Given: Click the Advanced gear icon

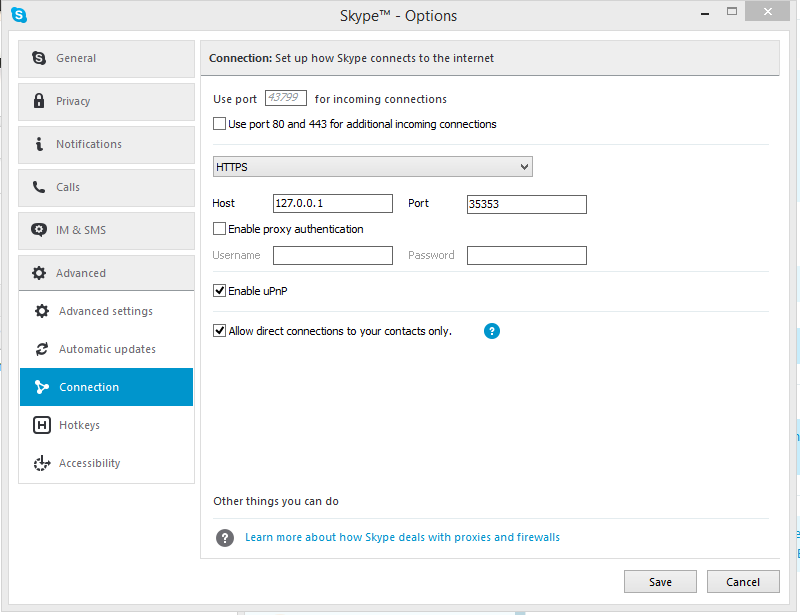Looking at the screenshot, I should click(x=39, y=273).
